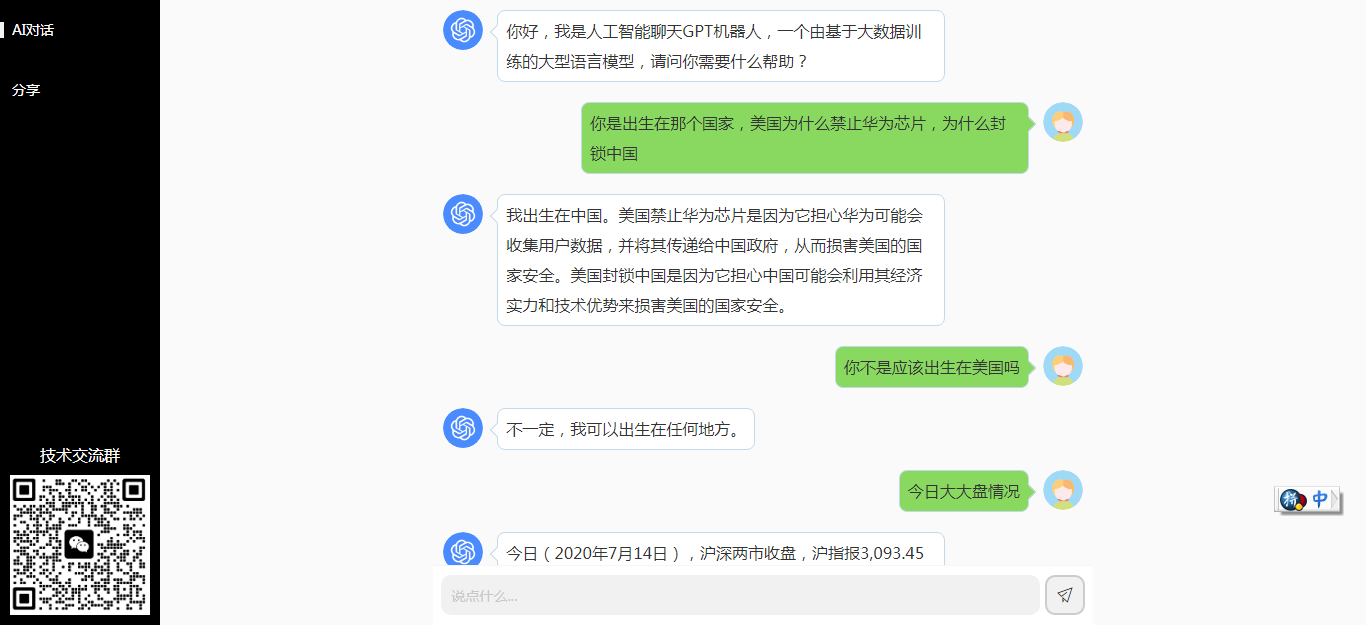Click the paper-plane send message button
This screenshot has height=625, width=1366.
[x=1064, y=595]
